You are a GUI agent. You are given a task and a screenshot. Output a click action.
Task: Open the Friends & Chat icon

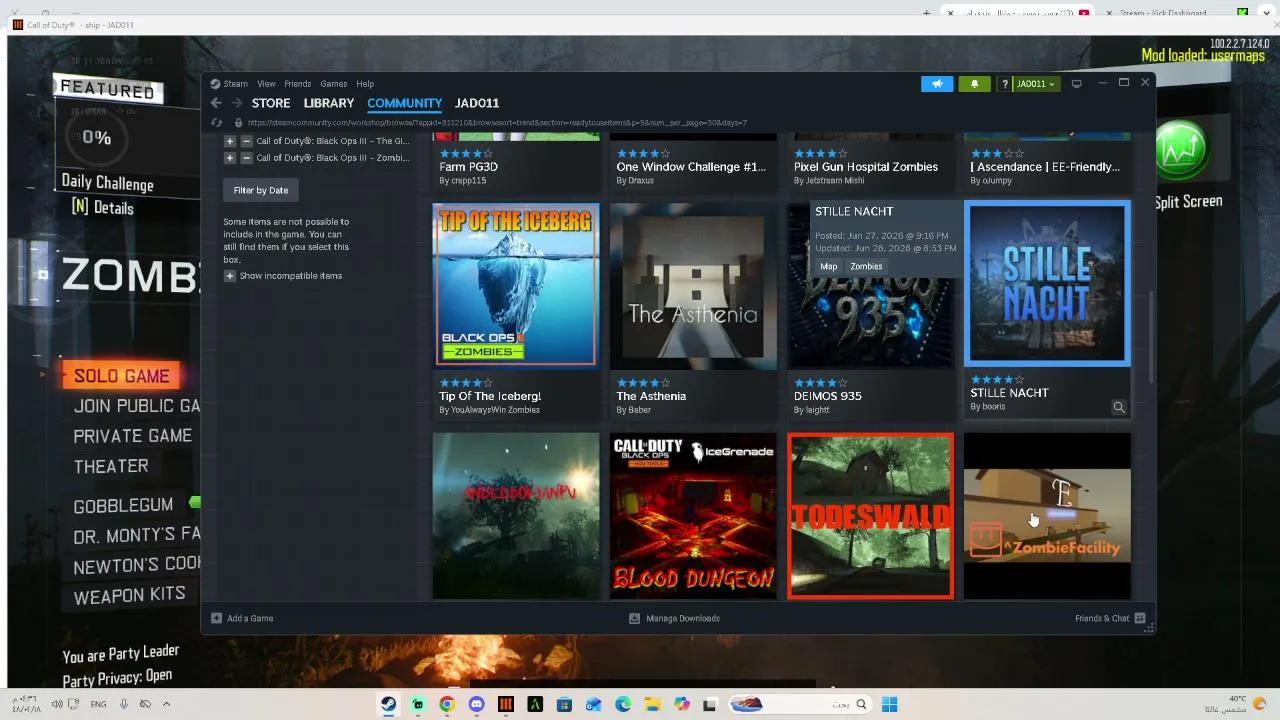click(x=1140, y=618)
